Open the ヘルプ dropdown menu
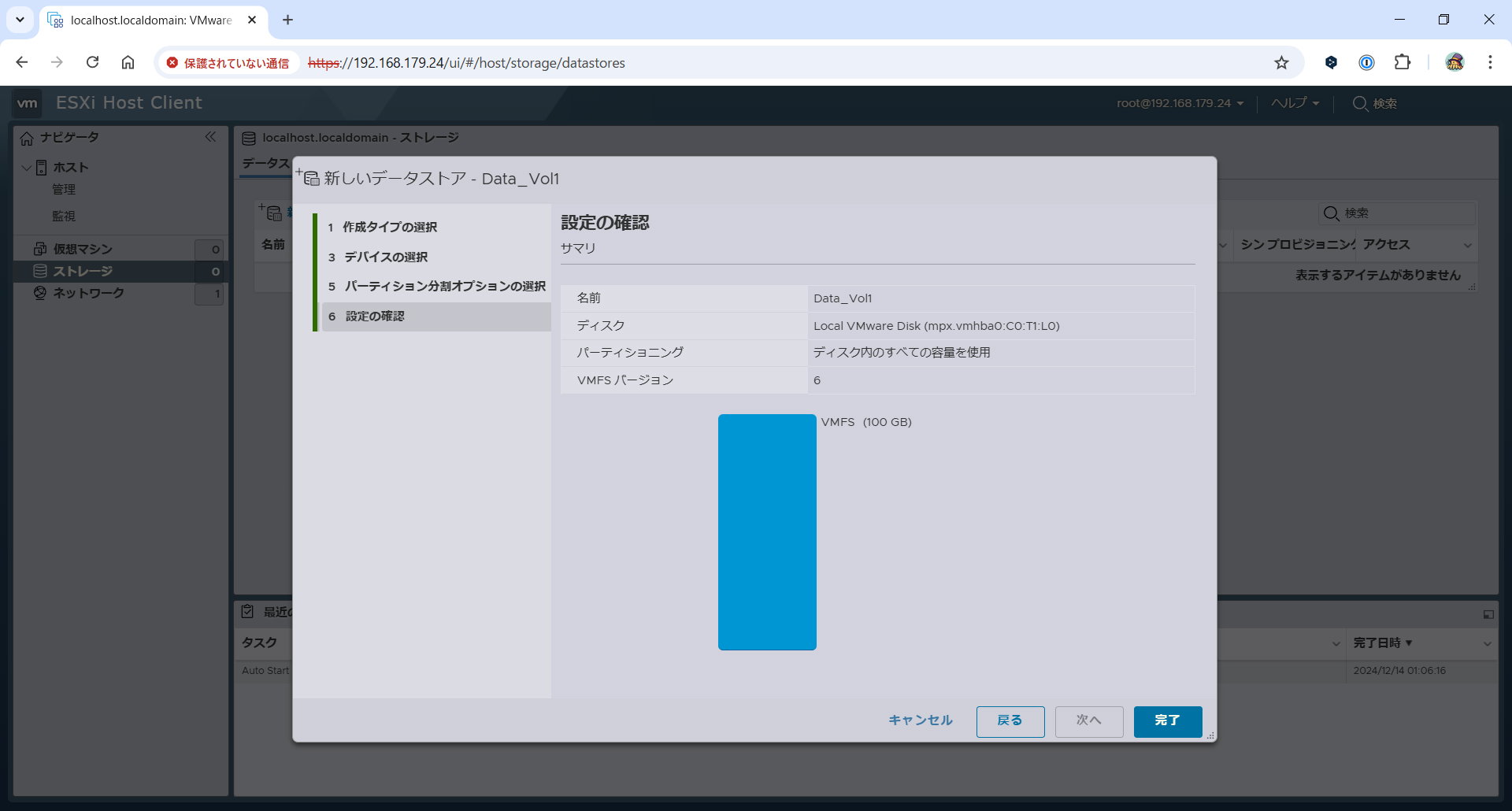Image resolution: width=1512 pixels, height=811 pixels. [1295, 103]
